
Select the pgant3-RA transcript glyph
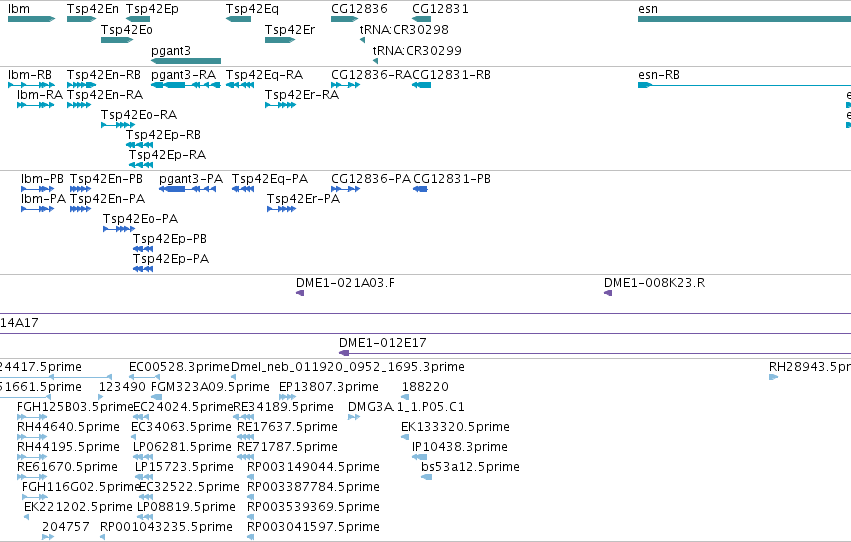(186, 85)
